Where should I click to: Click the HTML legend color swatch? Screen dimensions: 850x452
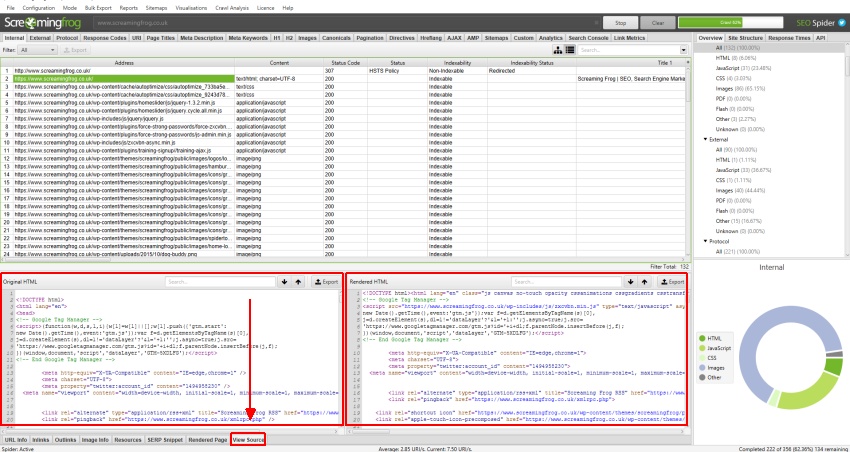pyautogui.click(x=703, y=338)
